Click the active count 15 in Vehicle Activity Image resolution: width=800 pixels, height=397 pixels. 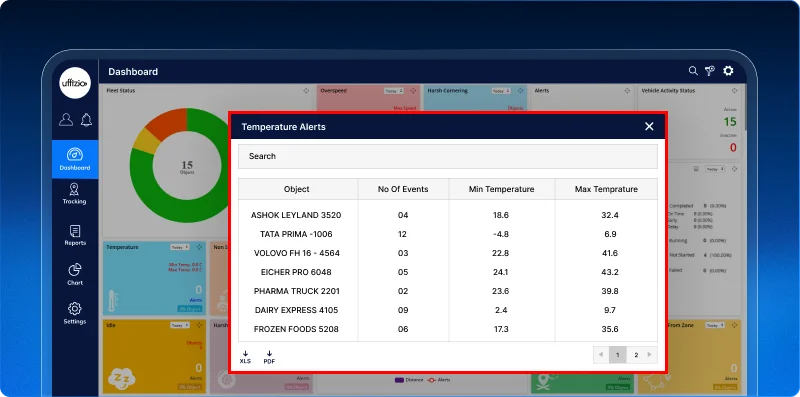click(x=730, y=121)
